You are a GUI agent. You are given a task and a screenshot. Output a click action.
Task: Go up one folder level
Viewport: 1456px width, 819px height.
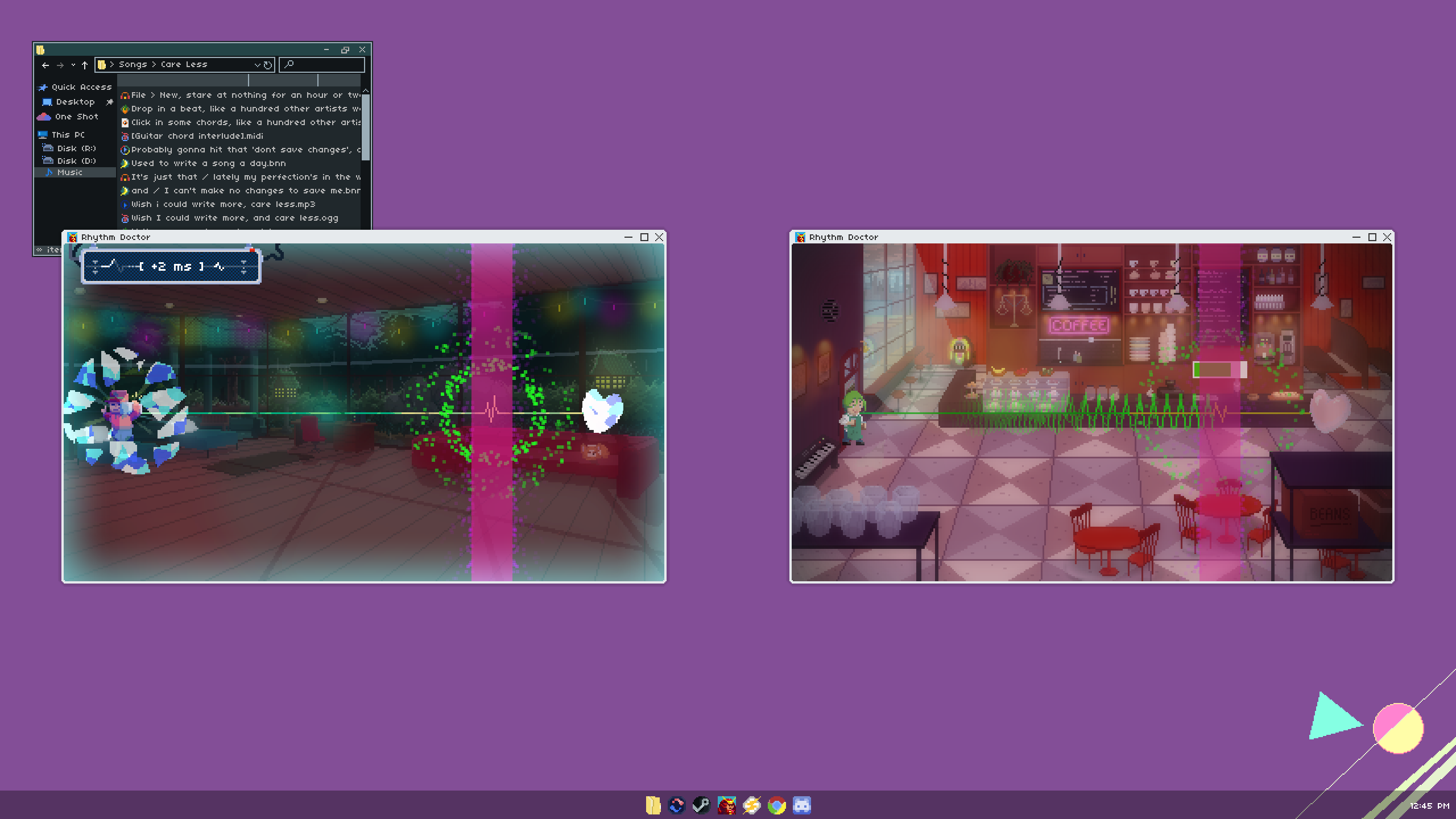85,65
